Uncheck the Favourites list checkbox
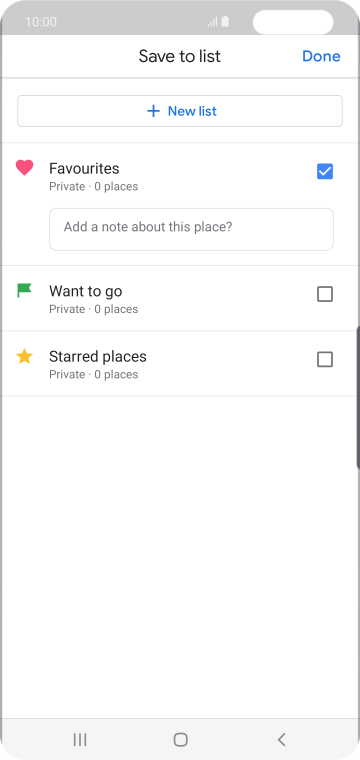 point(325,171)
